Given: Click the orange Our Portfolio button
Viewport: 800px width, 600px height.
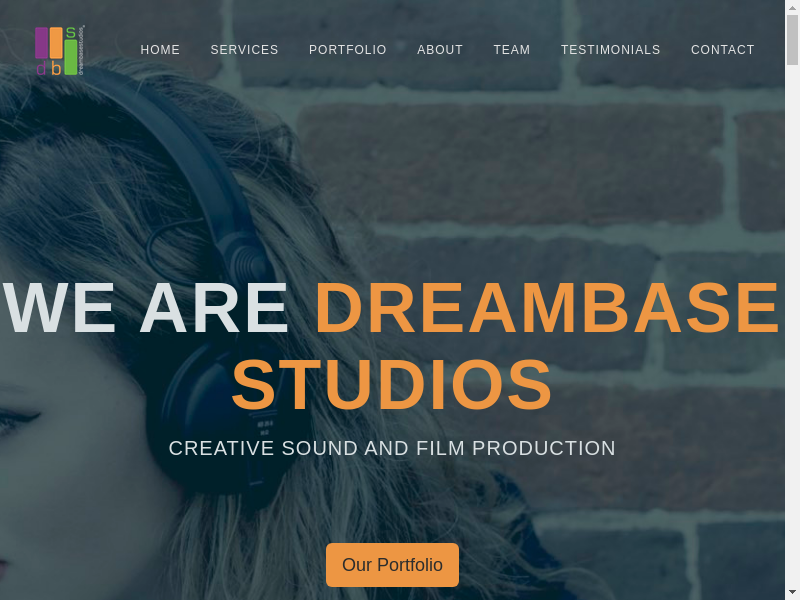Looking at the screenshot, I should (x=392, y=565).
